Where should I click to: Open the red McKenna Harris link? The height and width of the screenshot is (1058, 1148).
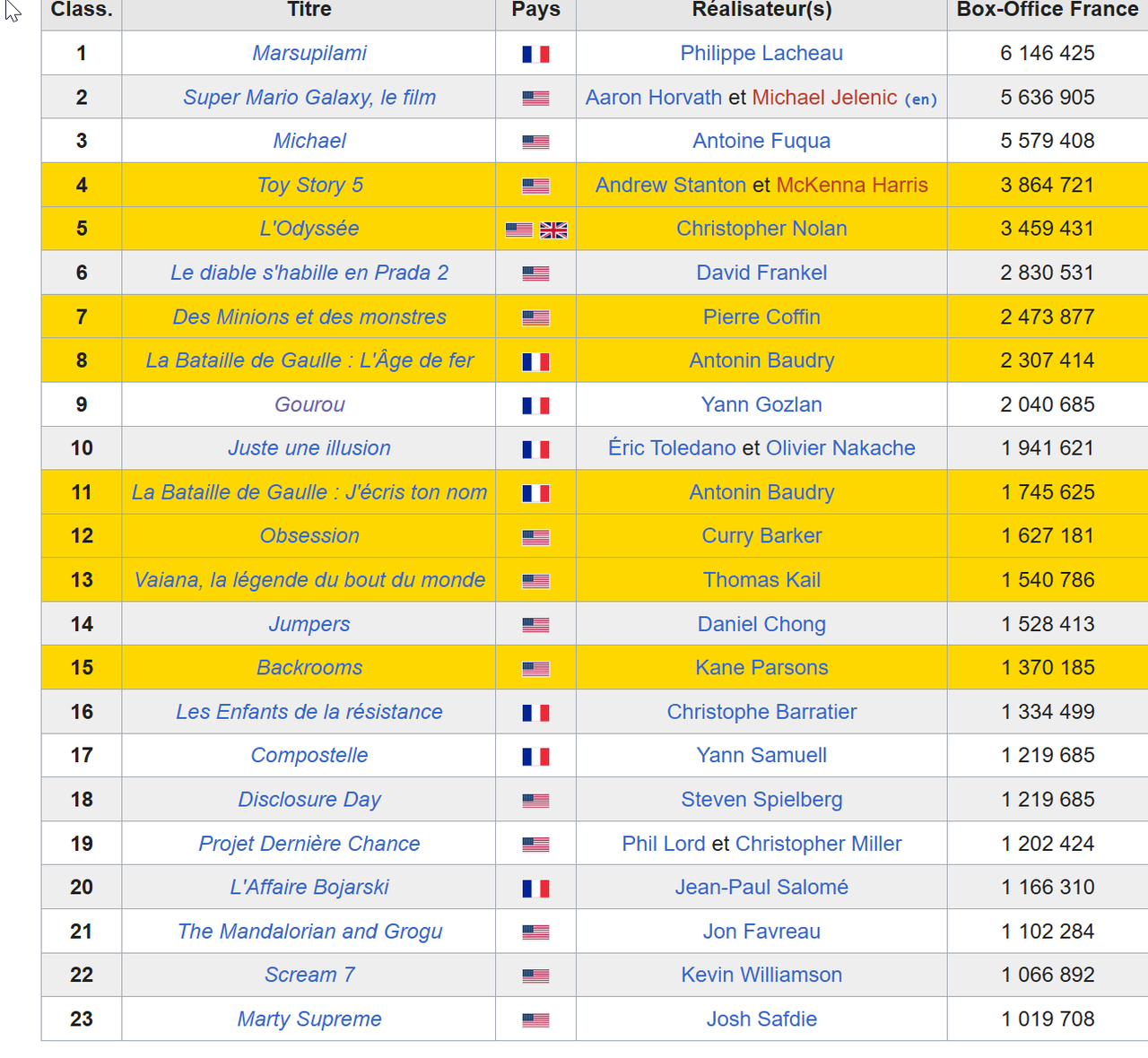852,186
